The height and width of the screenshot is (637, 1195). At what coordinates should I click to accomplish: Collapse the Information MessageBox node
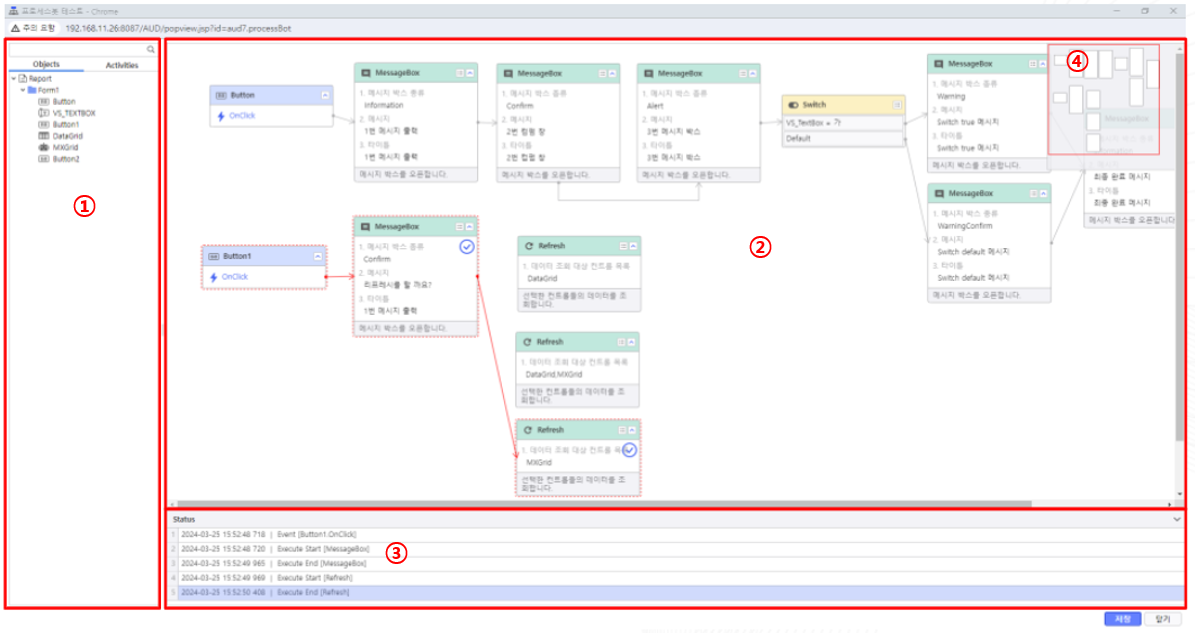pos(469,73)
